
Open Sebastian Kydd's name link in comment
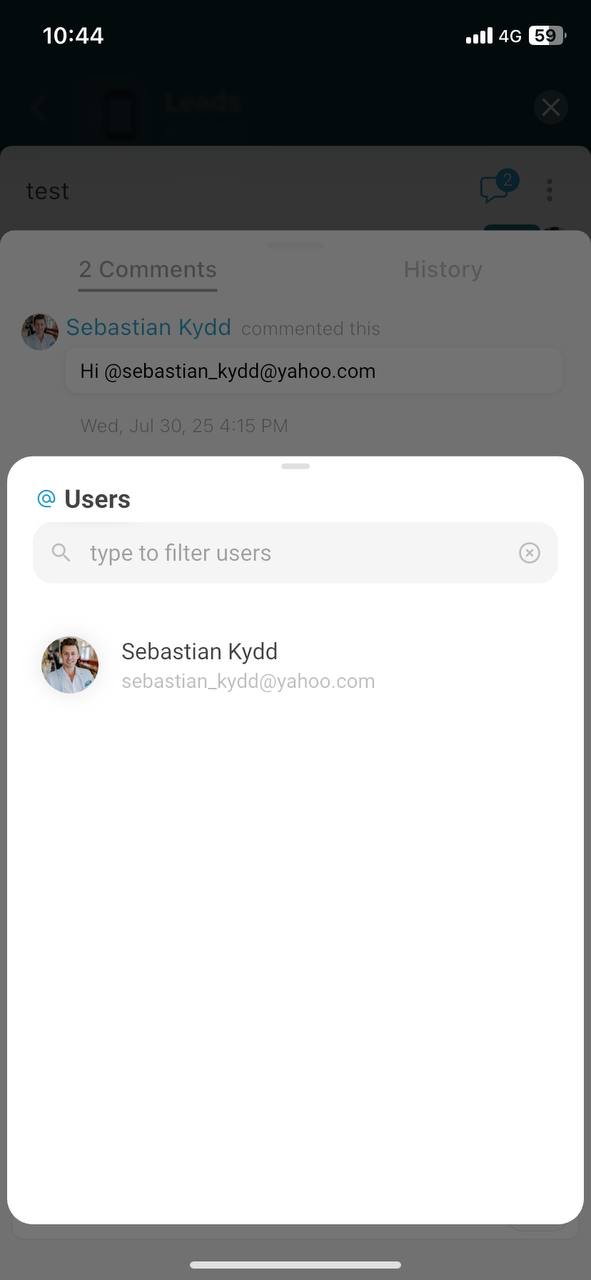pyautogui.click(x=149, y=327)
